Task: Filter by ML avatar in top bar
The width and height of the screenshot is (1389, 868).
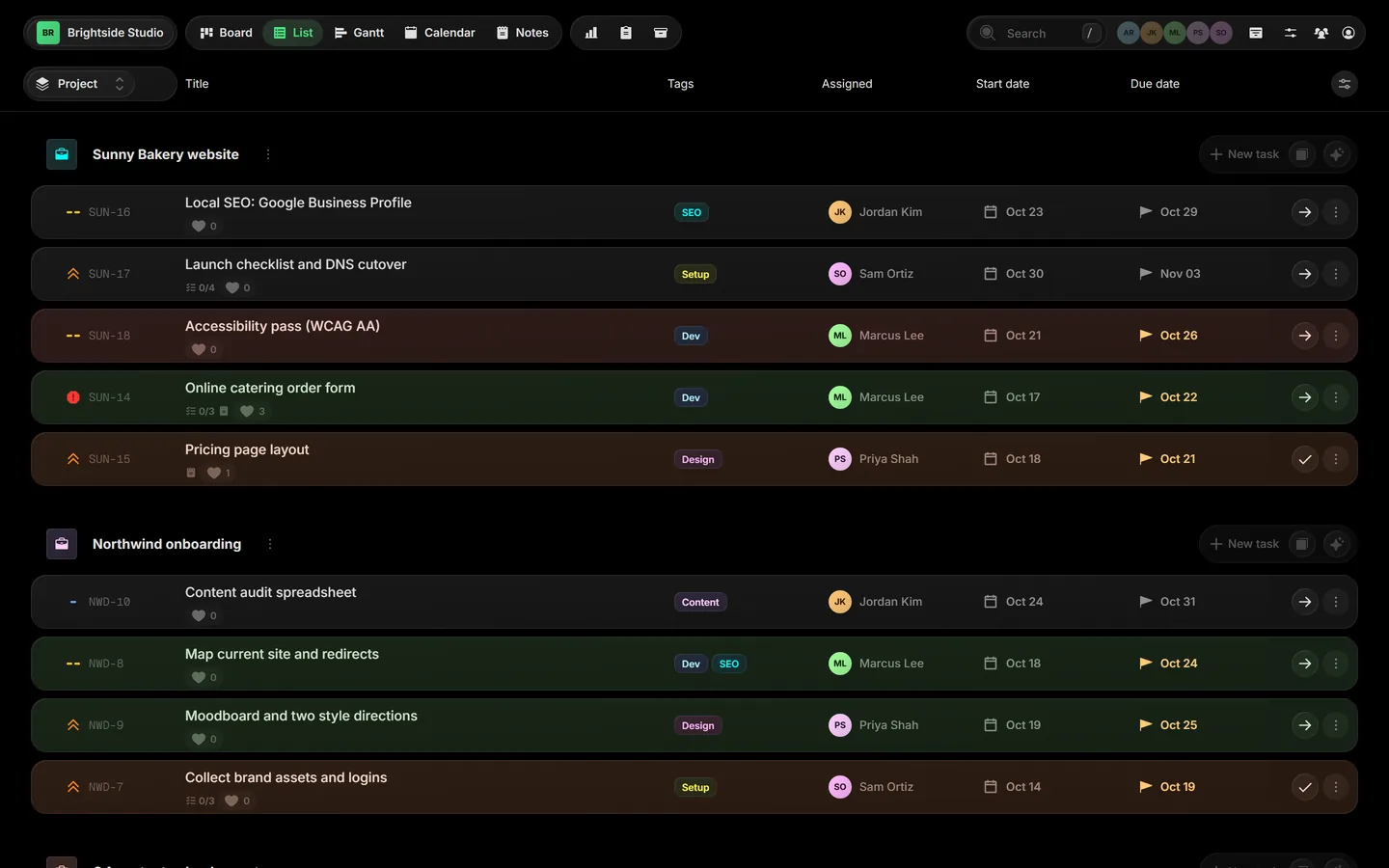Action: point(1175,33)
